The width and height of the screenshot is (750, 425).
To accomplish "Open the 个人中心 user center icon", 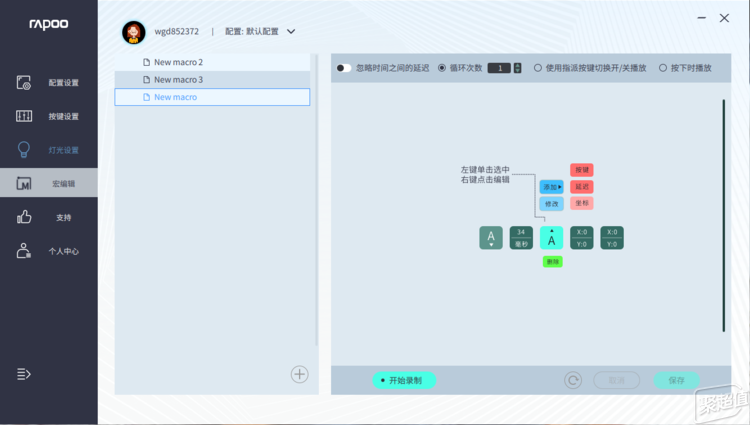I will (23, 251).
